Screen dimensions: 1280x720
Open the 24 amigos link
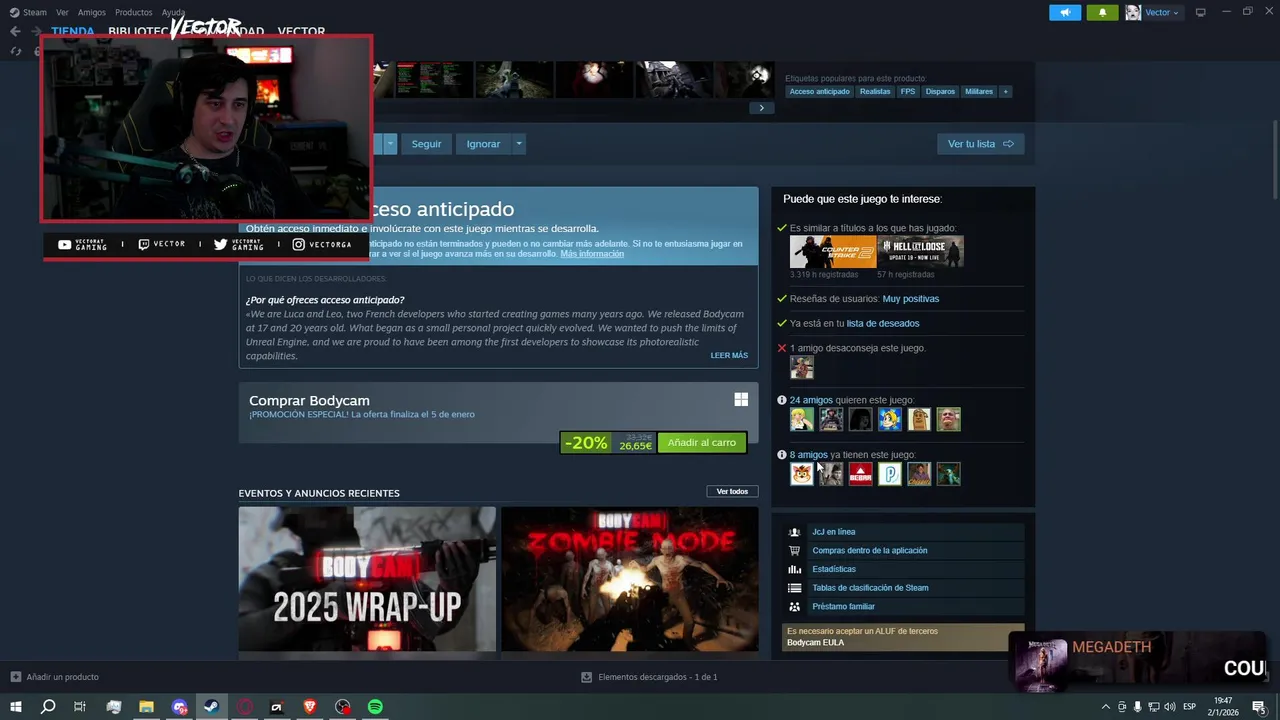[811, 400]
